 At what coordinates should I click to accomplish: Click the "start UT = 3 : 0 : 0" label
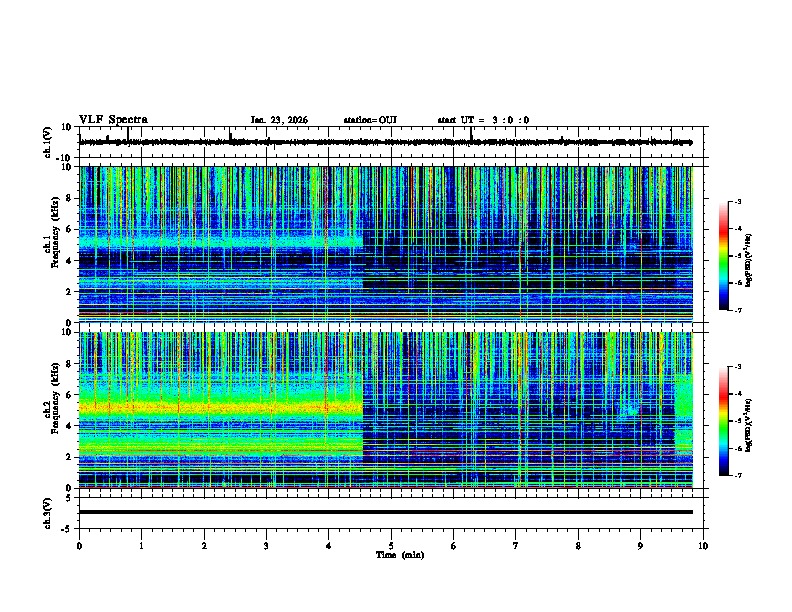click(483, 120)
